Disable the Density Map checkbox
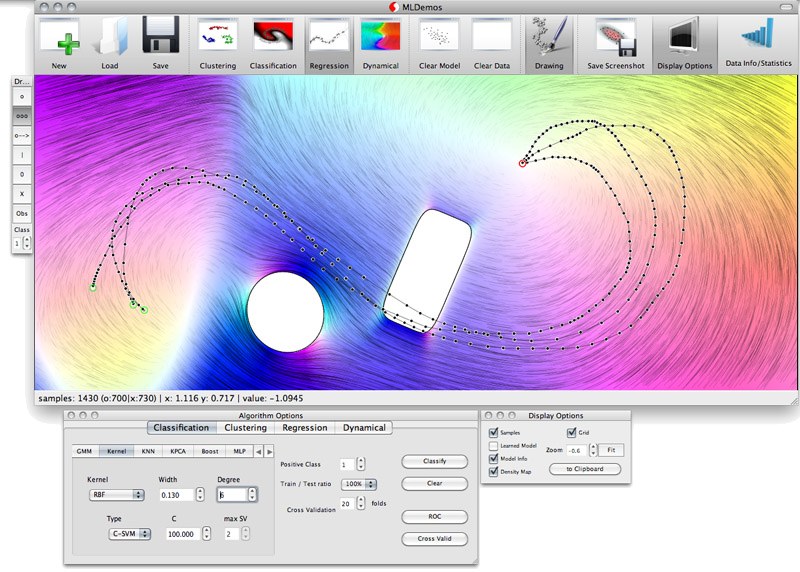The width and height of the screenshot is (800, 572). click(x=494, y=472)
